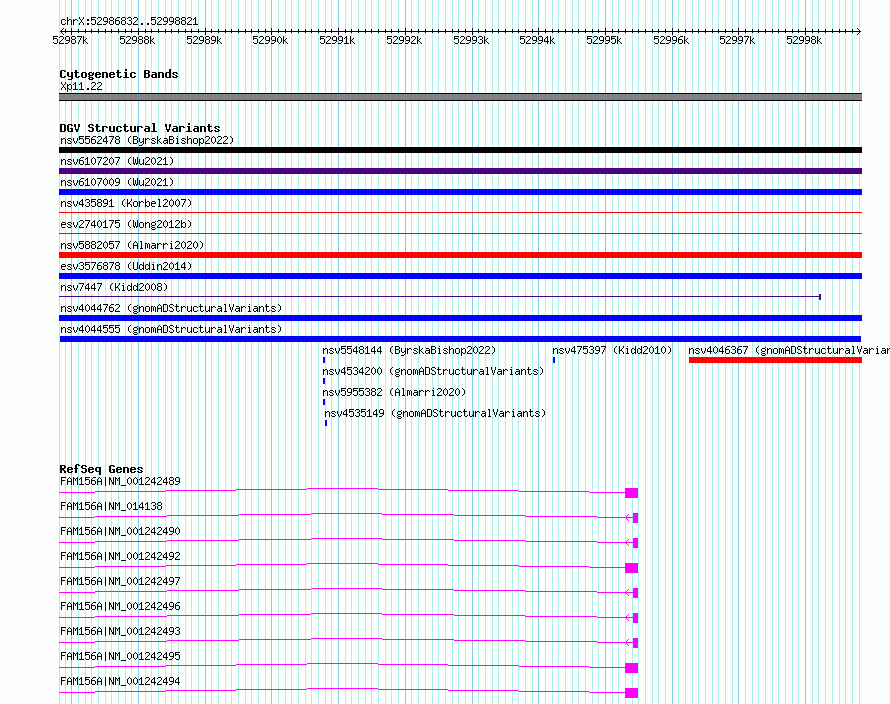Click the magenta exon block of NM_001242492
Screen dimensions: 890x704
632,568
